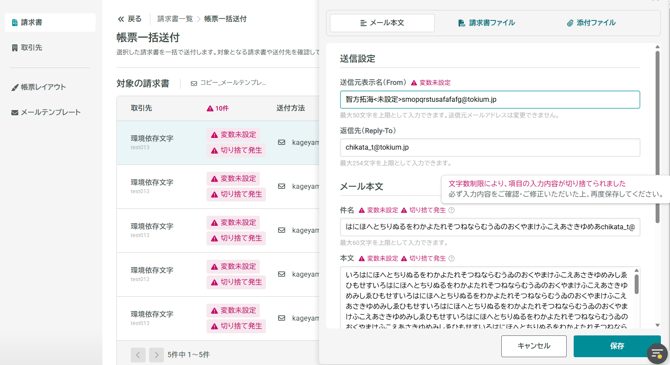Click the envelope icon beside コピー_メールテンプレ

[x=194, y=83]
